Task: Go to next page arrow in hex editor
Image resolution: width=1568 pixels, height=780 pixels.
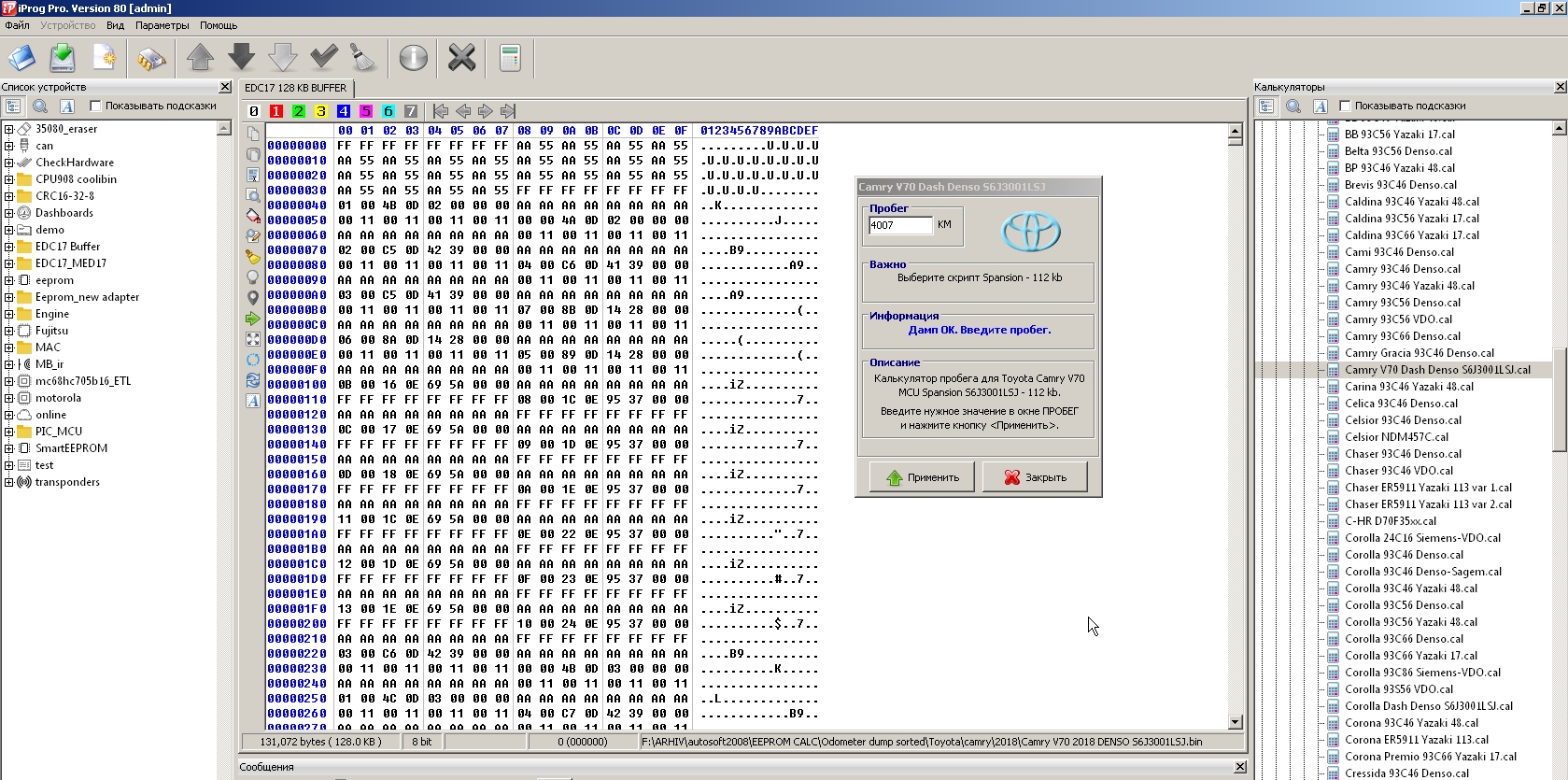Action: [x=486, y=111]
